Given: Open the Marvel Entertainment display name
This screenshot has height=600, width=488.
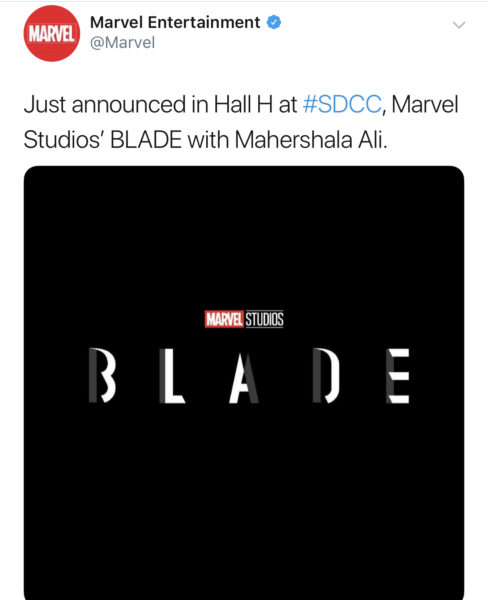Looking at the screenshot, I should pos(175,22).
